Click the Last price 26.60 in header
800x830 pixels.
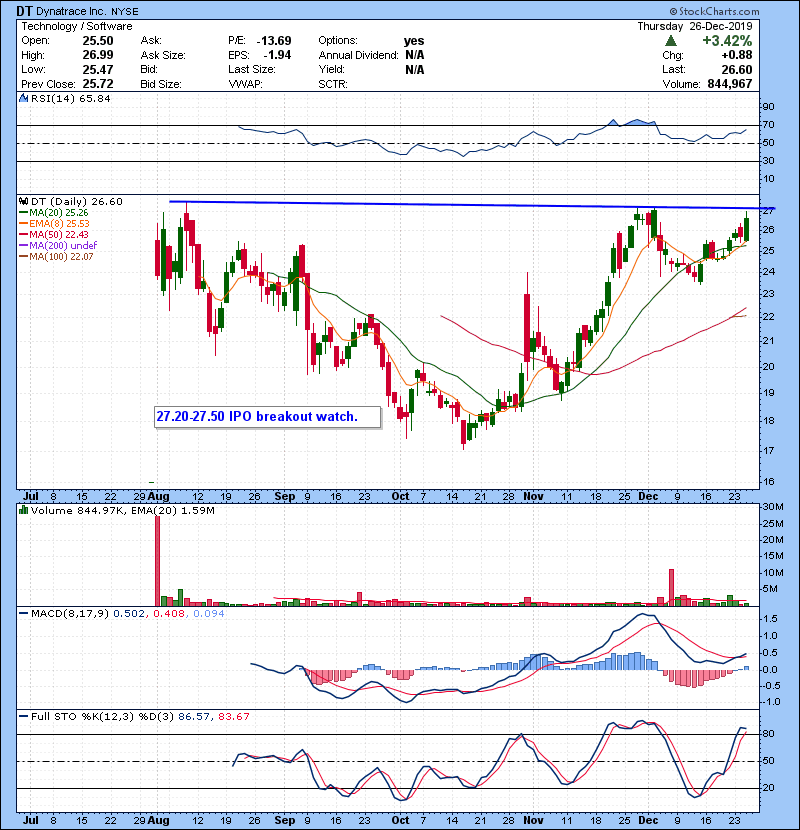(737, 69)
